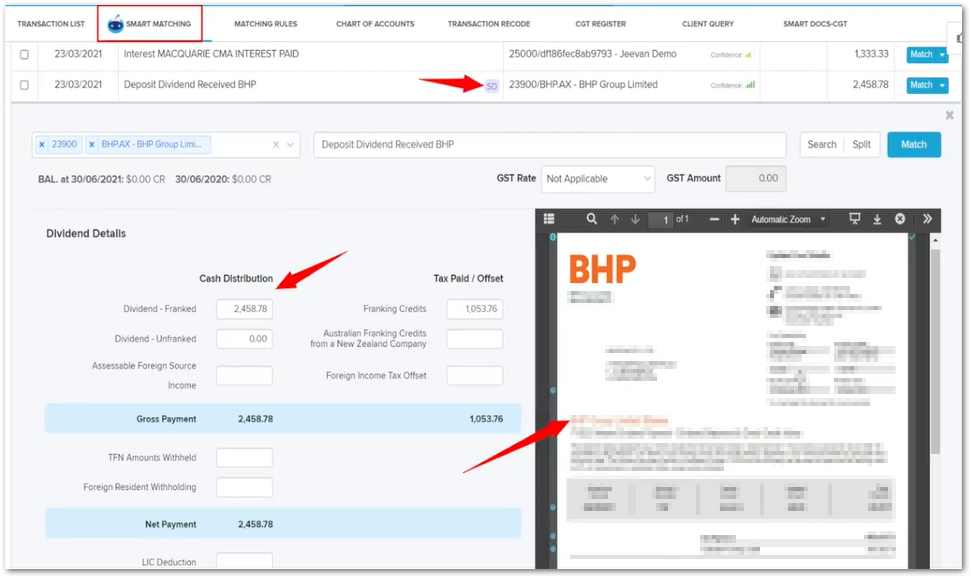Click the PDF search magnifier icon
This screenshot has width=971, height=578.
pyautogui.click(x=592, y=219)
